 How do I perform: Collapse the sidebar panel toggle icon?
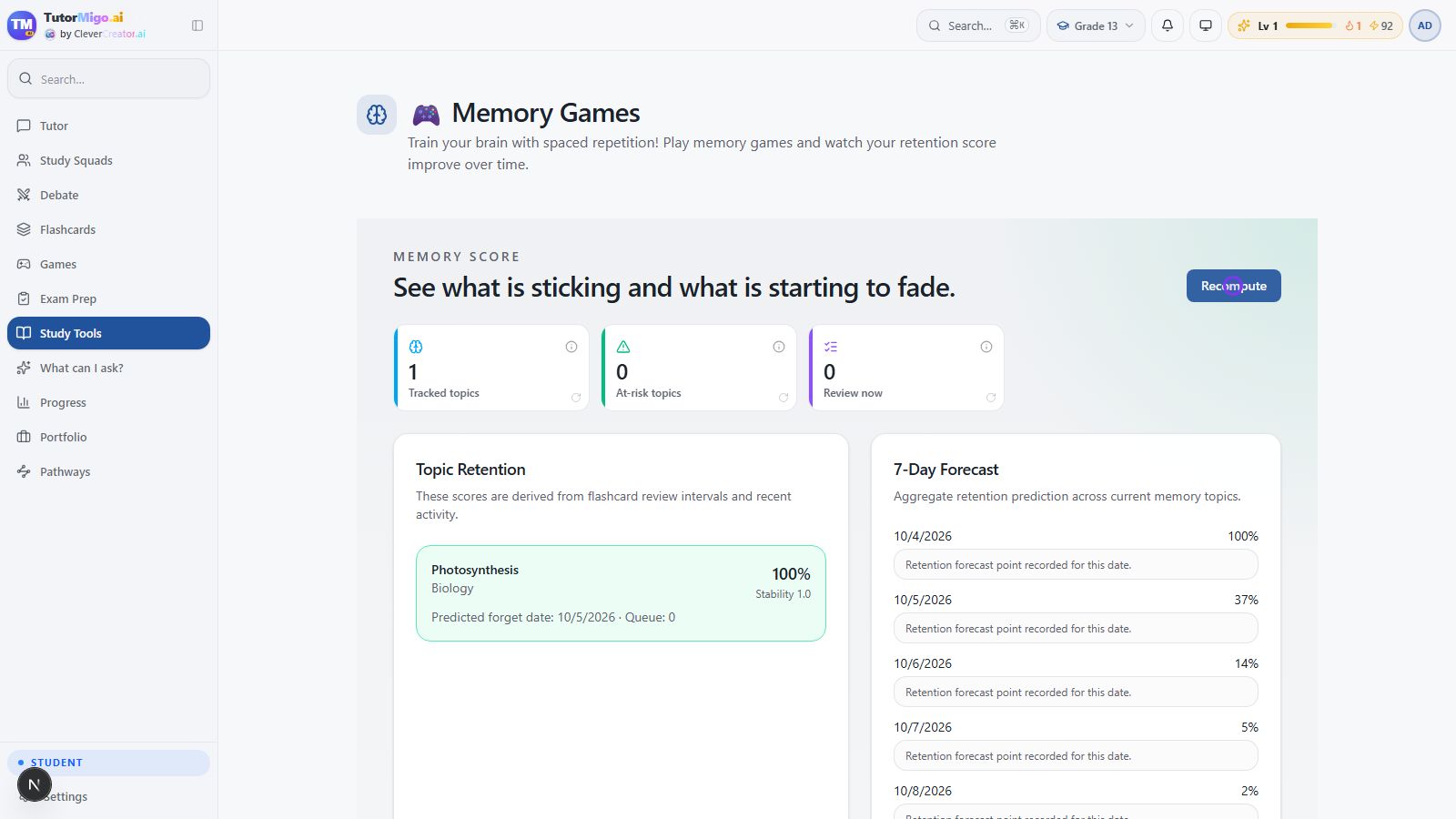coord(197,25)
